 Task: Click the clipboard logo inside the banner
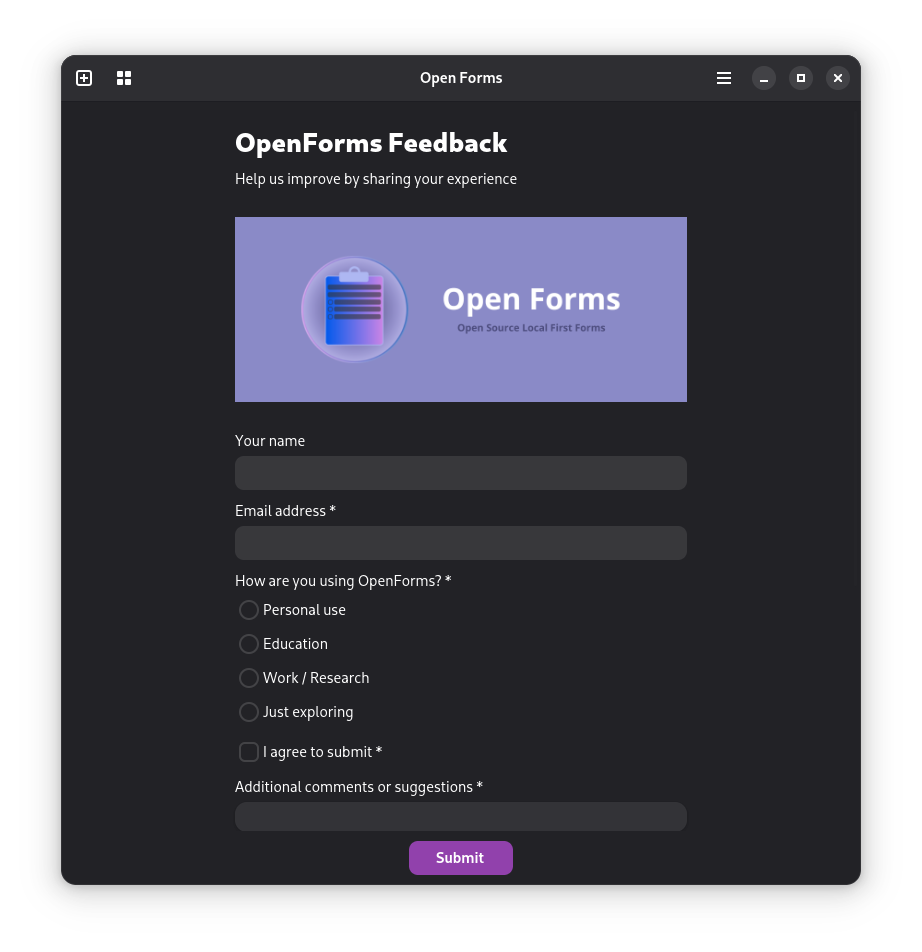coord(354,308)
